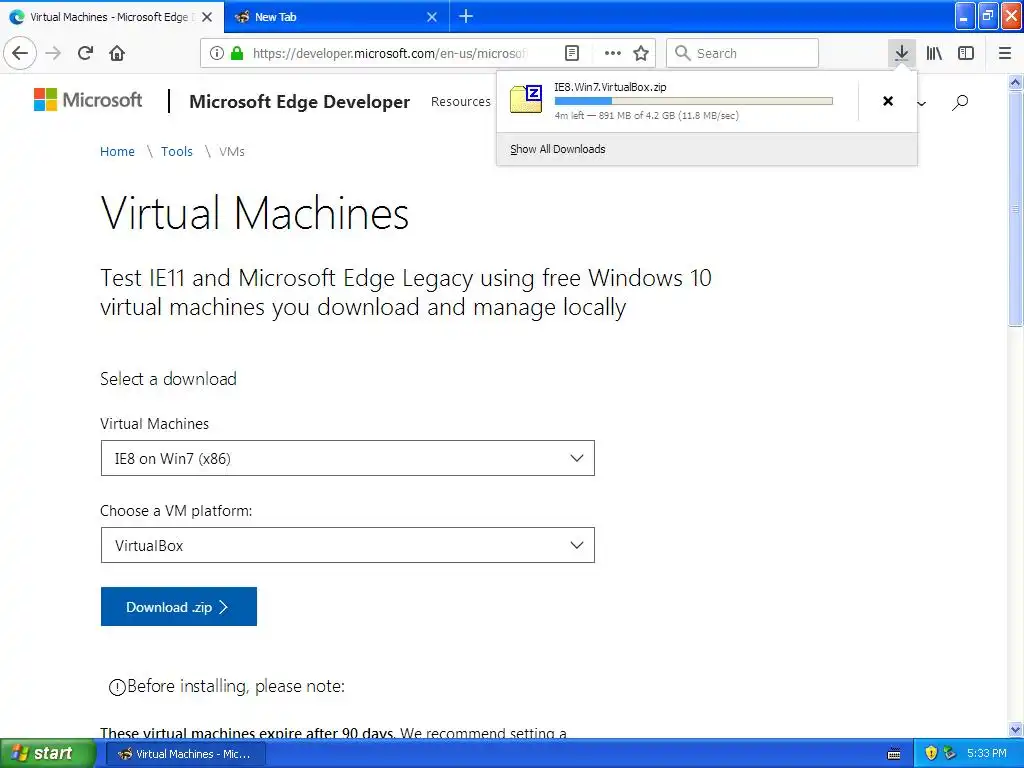1024x768 pixels.
Task: Click the forward navigation arrow
Action: (x=54, y=53)
